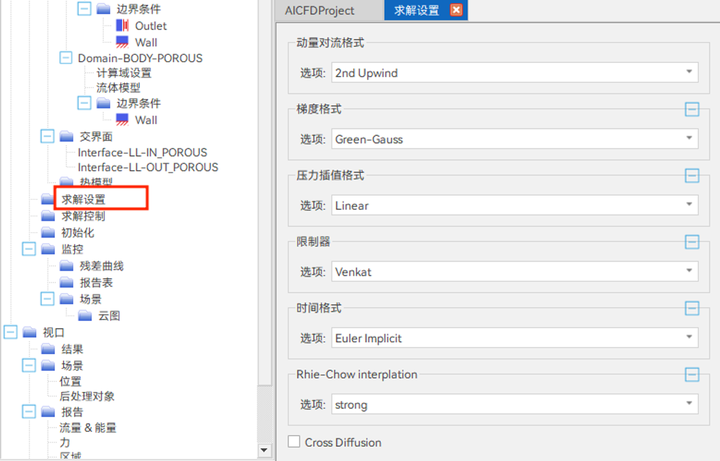The width and height of the screenshot is (720, 461).
Task: Open the Green-Gauss gradient dropdown
Action: point(515,139)
